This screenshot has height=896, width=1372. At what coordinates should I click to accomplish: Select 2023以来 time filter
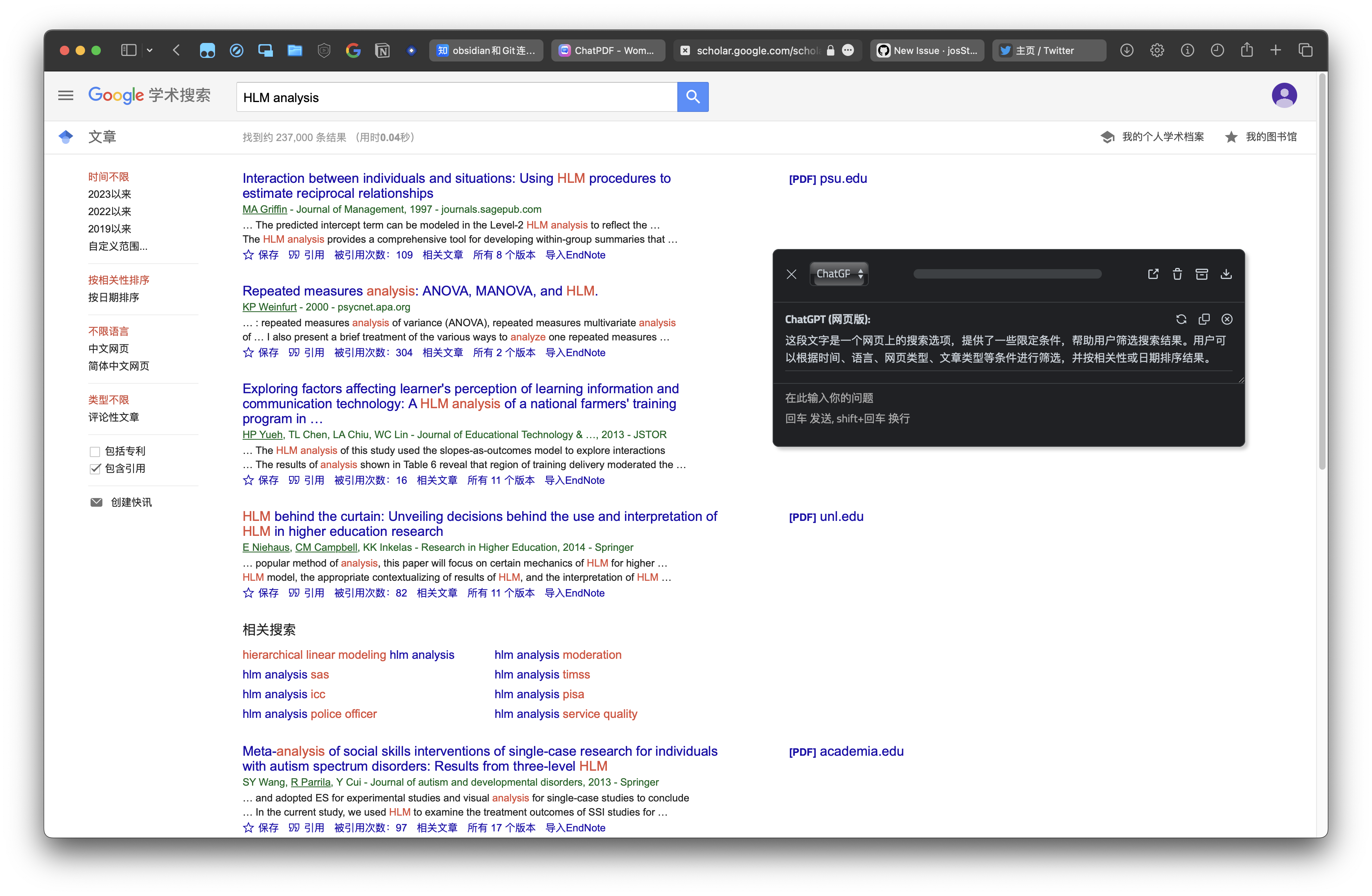point(109,194)
